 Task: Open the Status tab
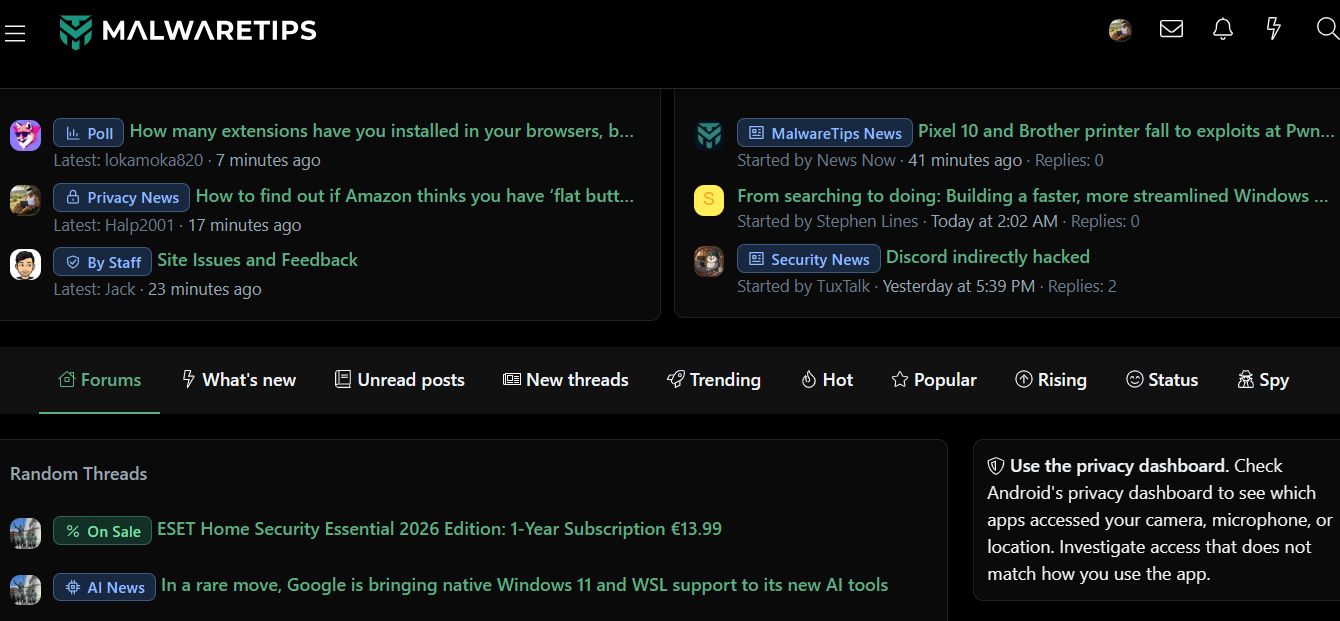tap(1162, 380)
